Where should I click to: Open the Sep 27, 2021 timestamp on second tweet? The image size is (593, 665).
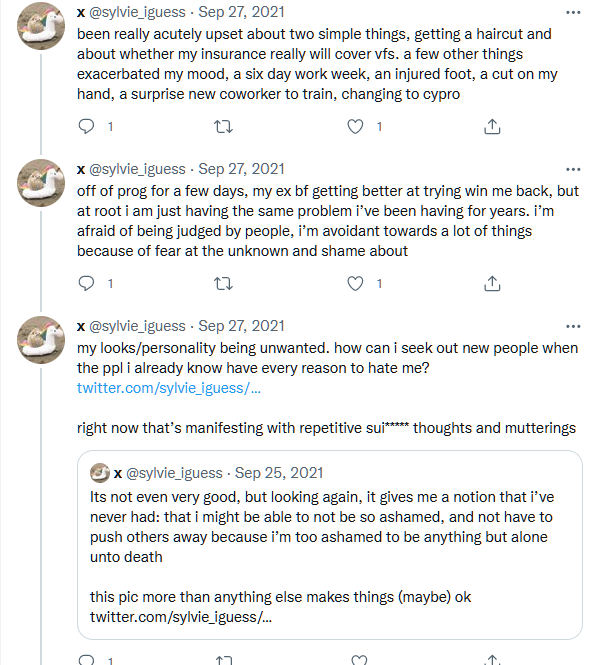241,169
